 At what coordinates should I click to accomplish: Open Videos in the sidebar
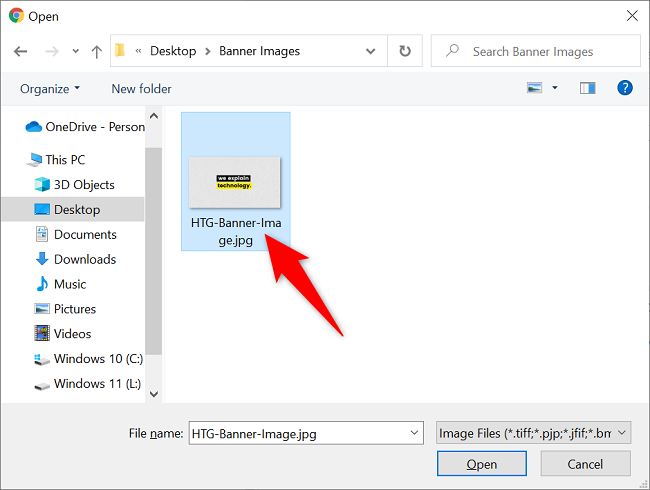63,334
